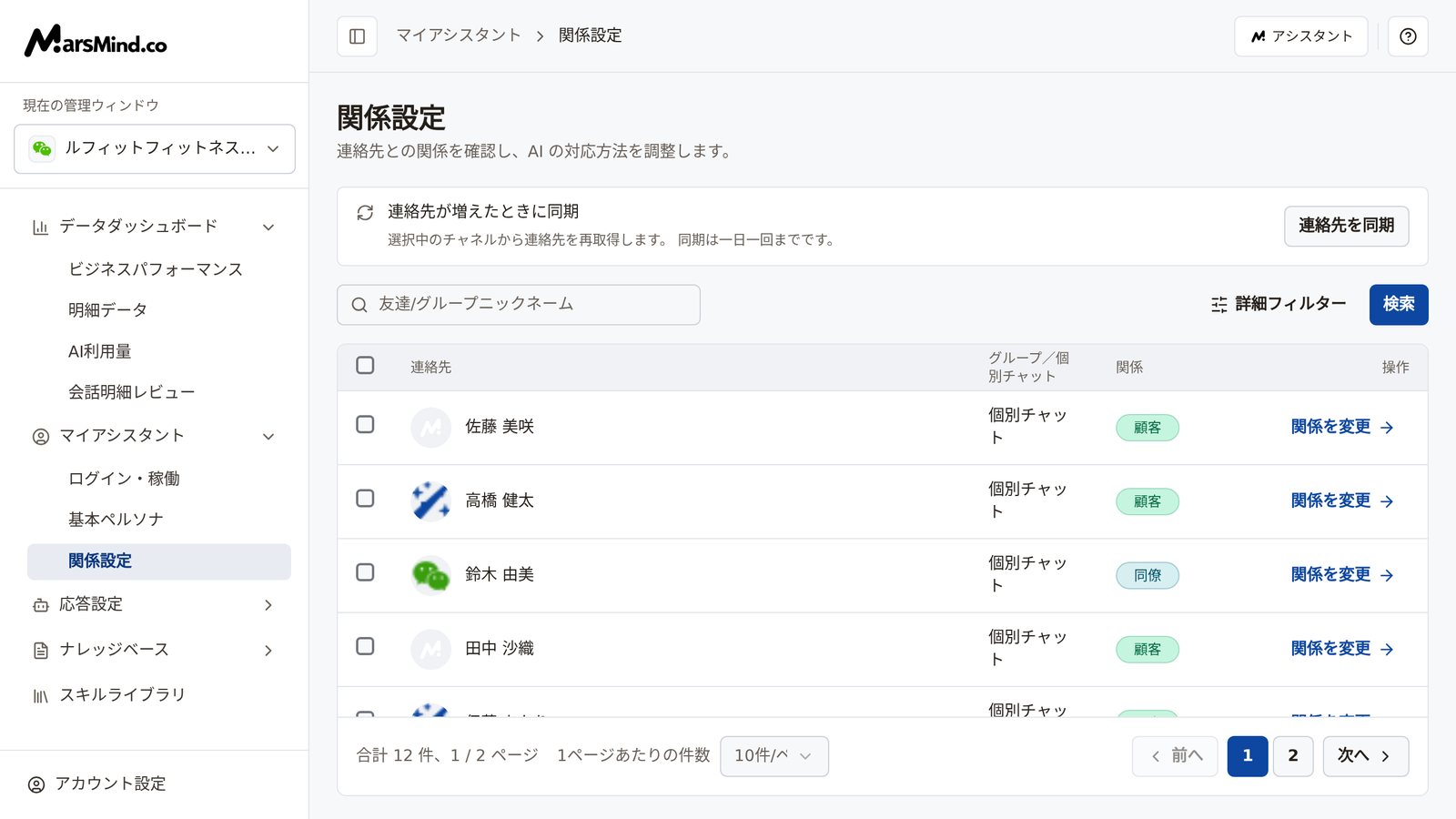Open ログイン・稼働 menu item
This screenshot has width=1456, height=819.
(x=124, y=479)
